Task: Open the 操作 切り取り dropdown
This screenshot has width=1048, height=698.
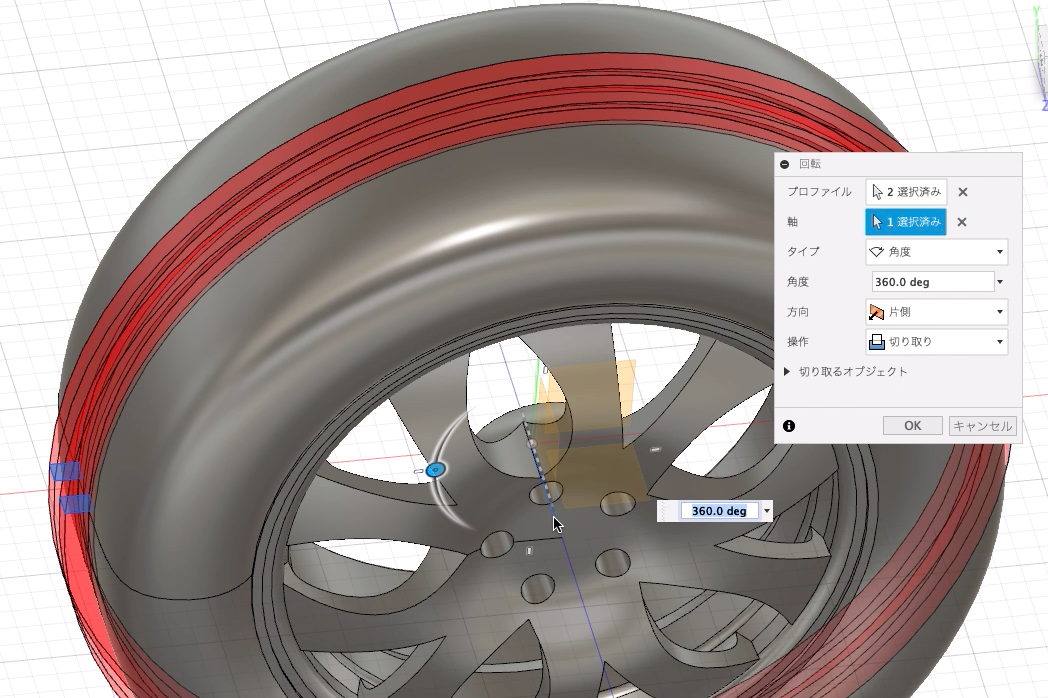Action: (x=936, y=342)
